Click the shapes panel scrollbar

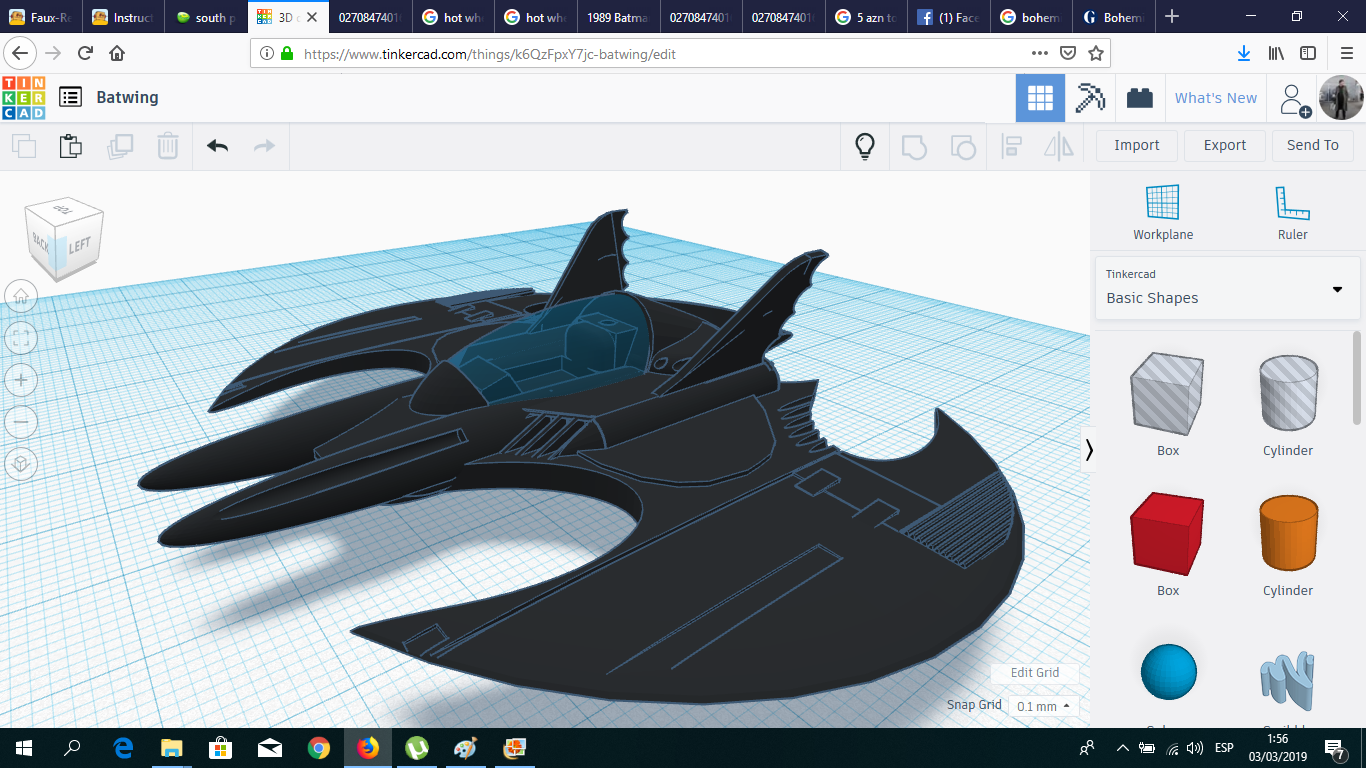click(x=1357, y=376)
